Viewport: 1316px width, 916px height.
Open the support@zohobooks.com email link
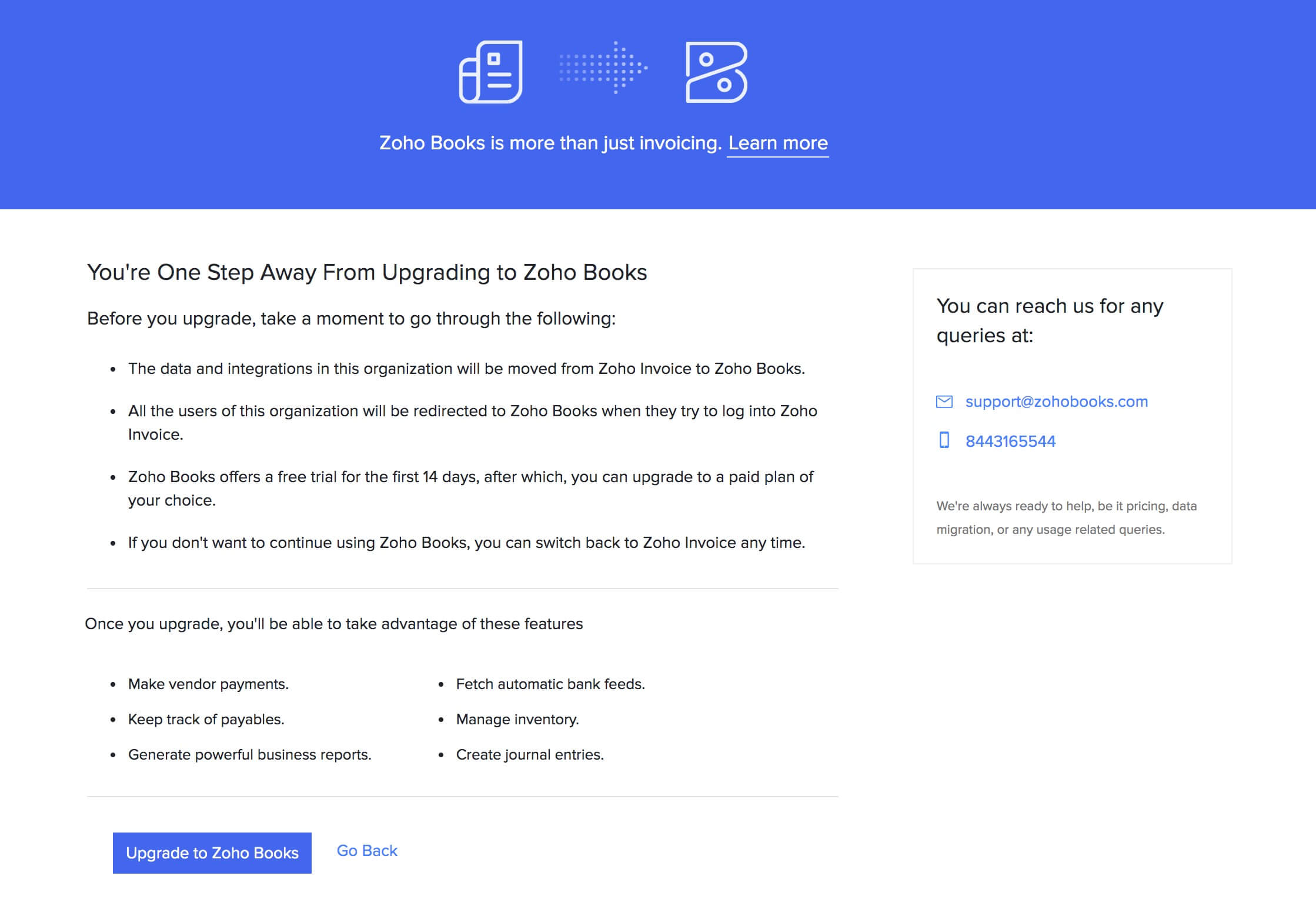click(x=1056, y=401)
